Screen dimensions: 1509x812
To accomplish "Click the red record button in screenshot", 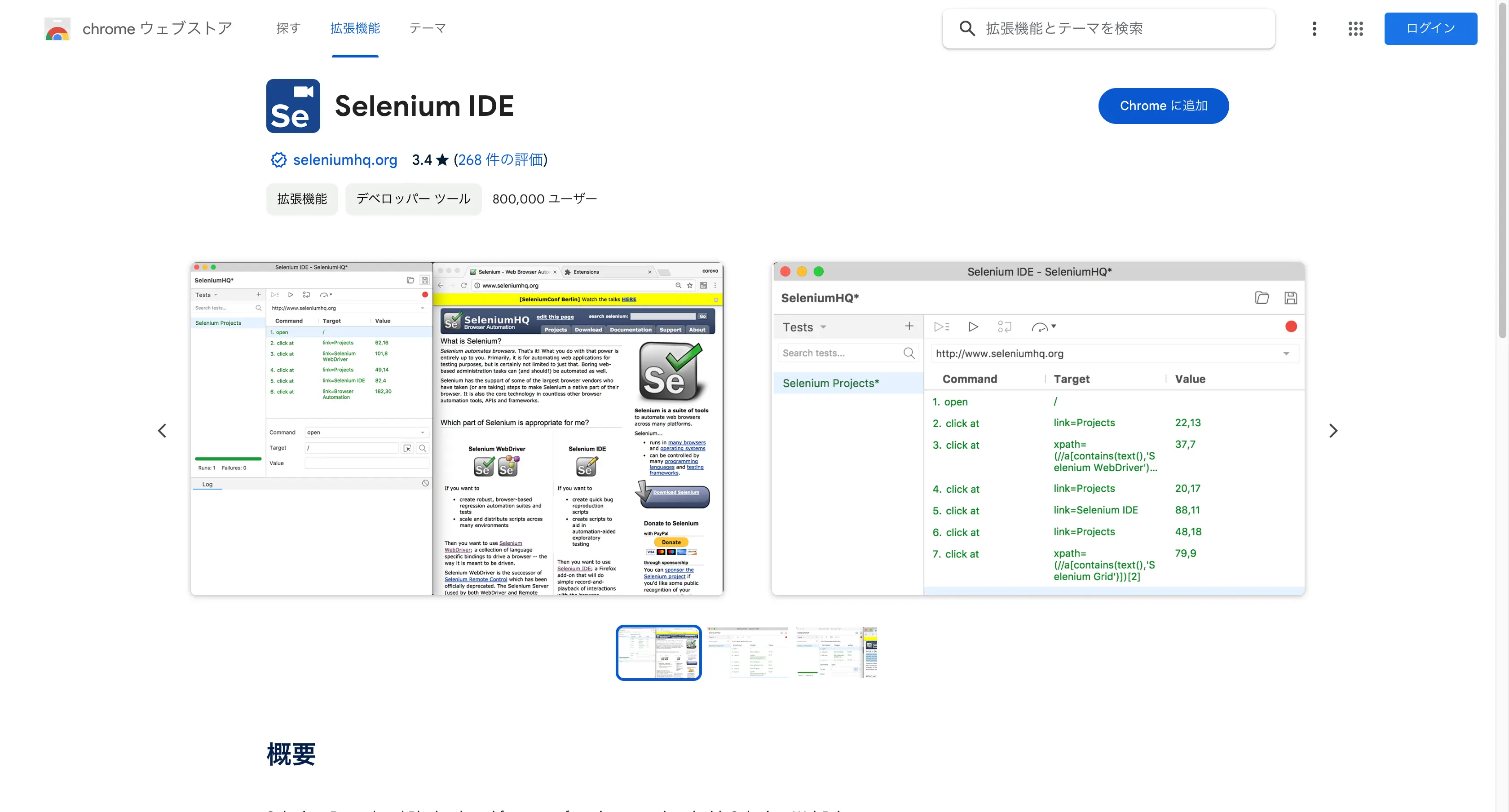I will coord(1290,327).
